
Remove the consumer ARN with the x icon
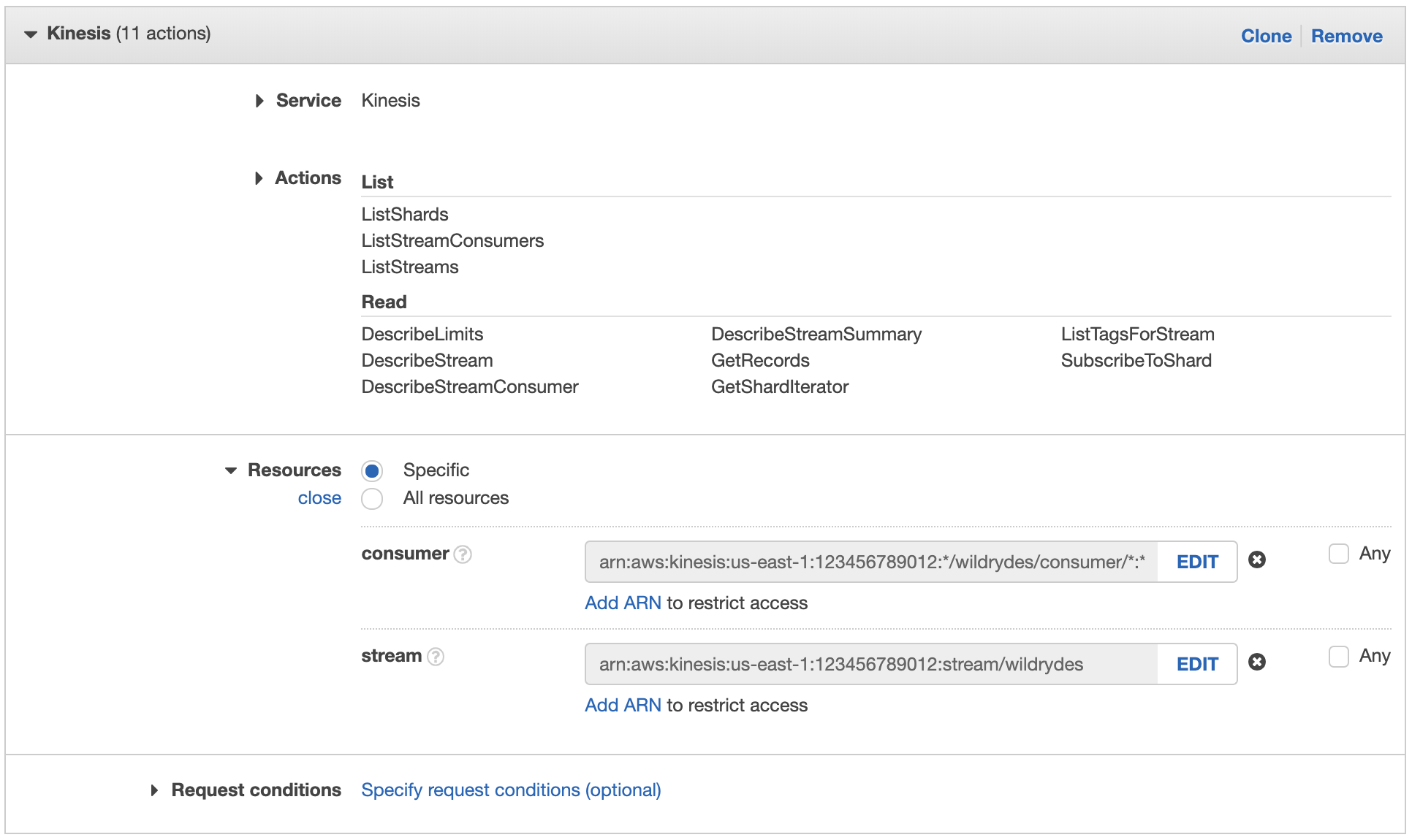coord(1257,560)
